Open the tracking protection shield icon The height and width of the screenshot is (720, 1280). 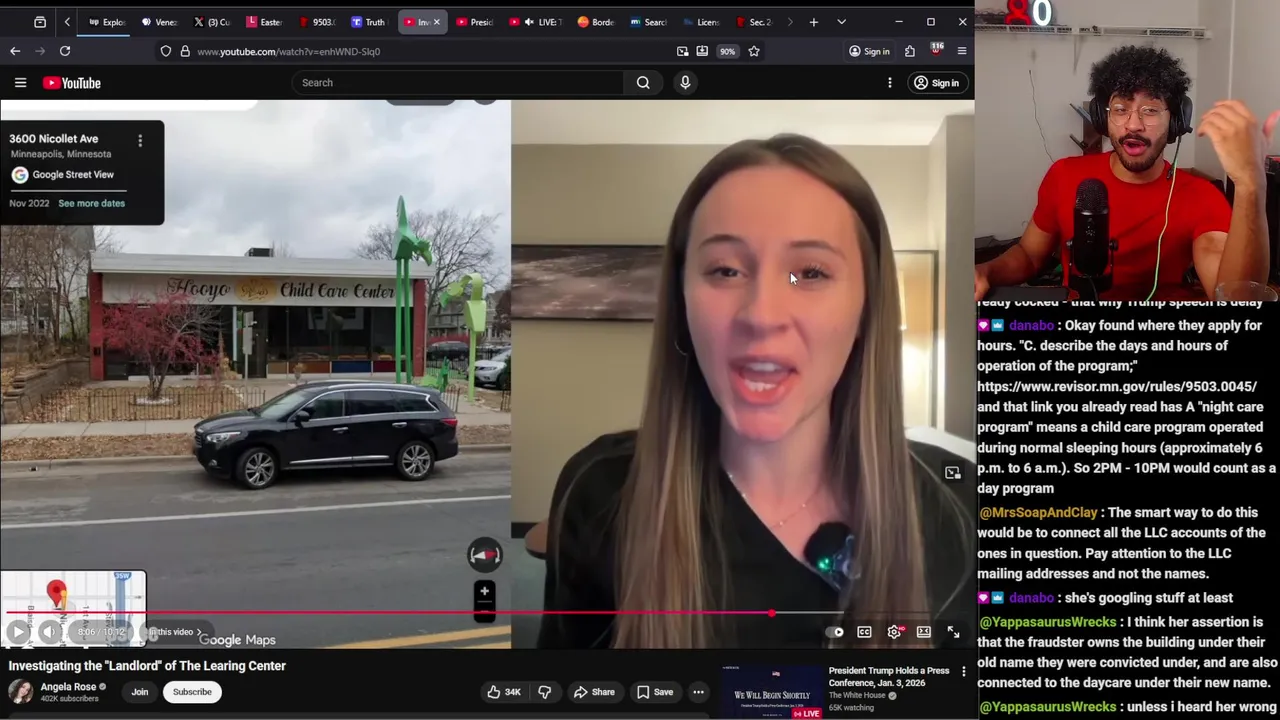pyautogui.click(x=166, y=51)
